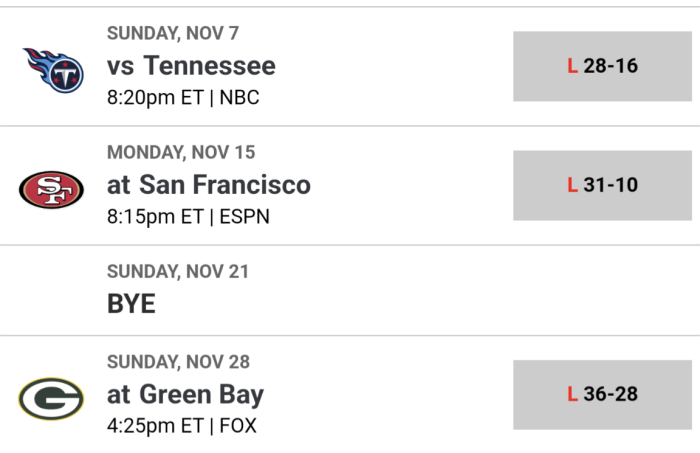Open the L 31-10 game result

pos(602,185)
